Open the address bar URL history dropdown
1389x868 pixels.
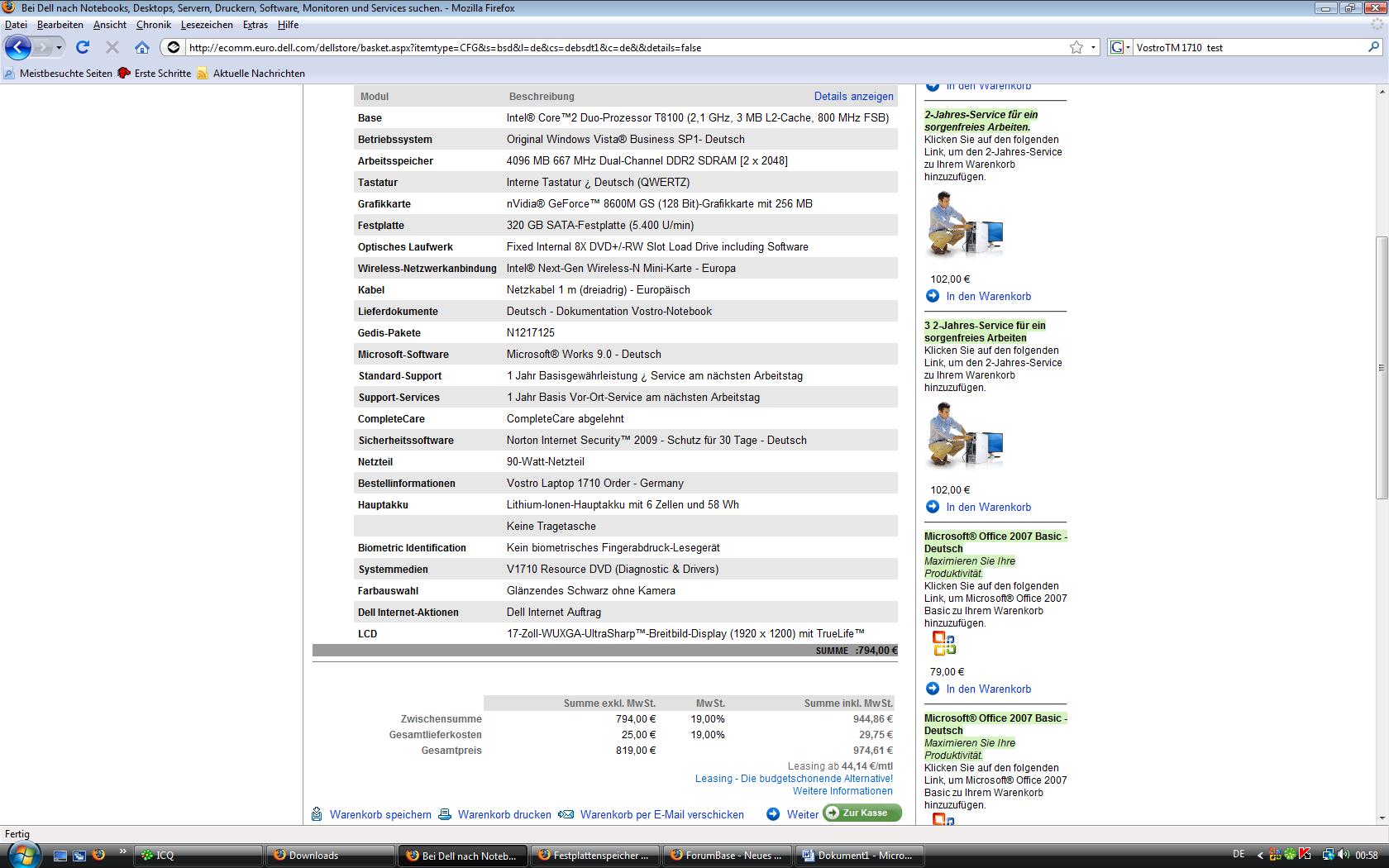1093,47
